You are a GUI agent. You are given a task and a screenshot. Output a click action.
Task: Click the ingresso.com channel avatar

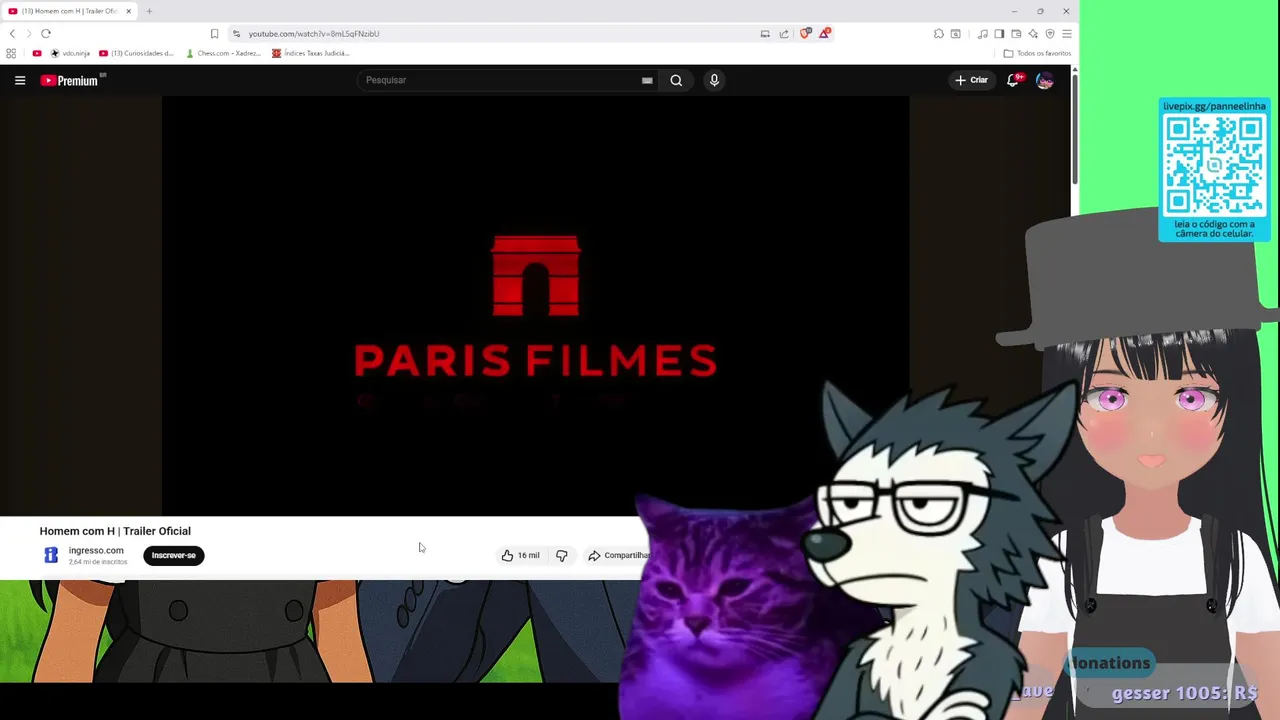pyautogui.click(x=51, y=555)
